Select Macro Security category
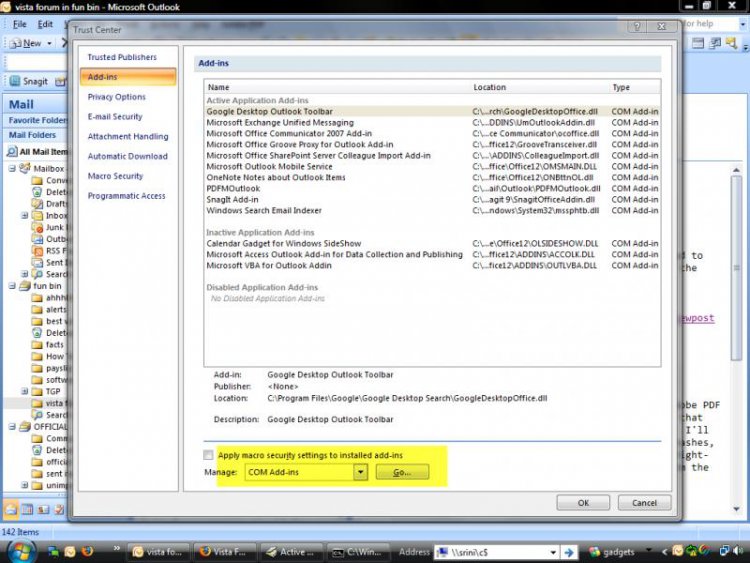 (115, 176)
